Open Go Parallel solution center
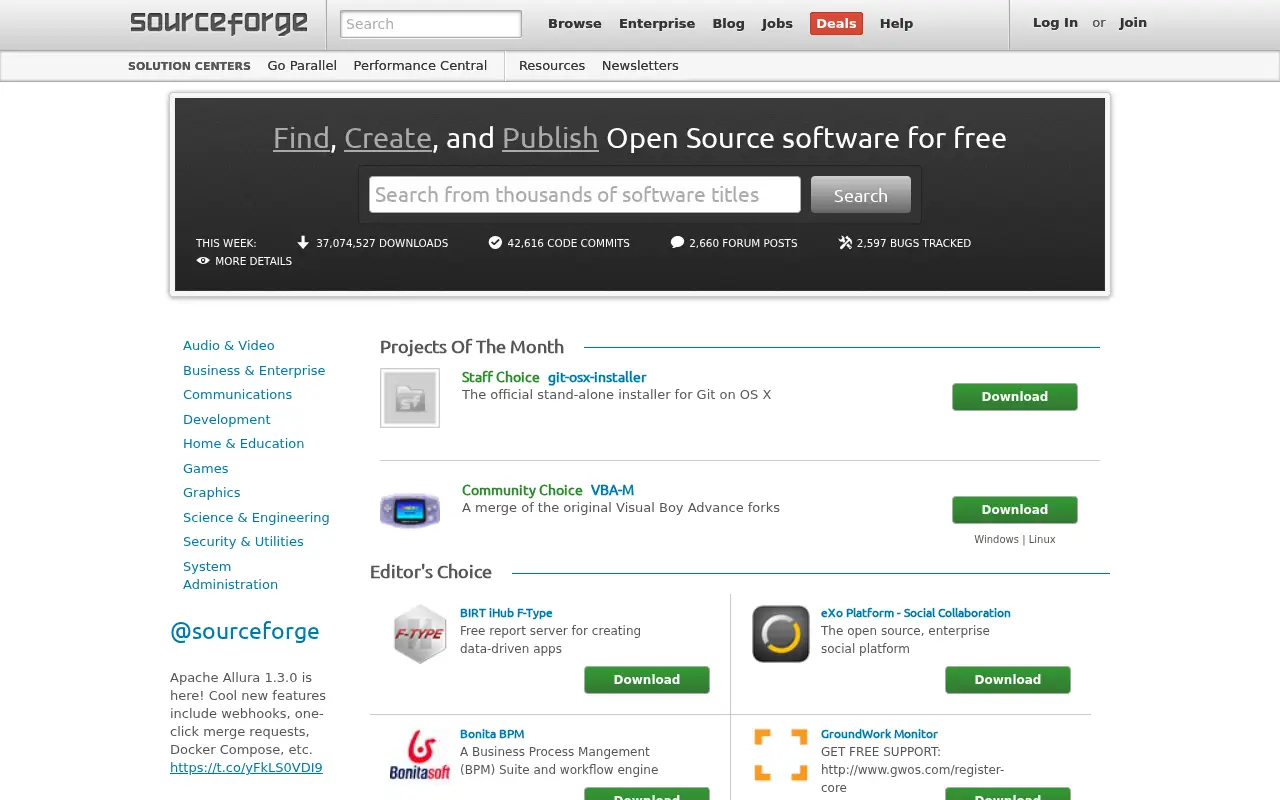The image size is (1280, 800). pyautogui.click(x=302, y=65)
